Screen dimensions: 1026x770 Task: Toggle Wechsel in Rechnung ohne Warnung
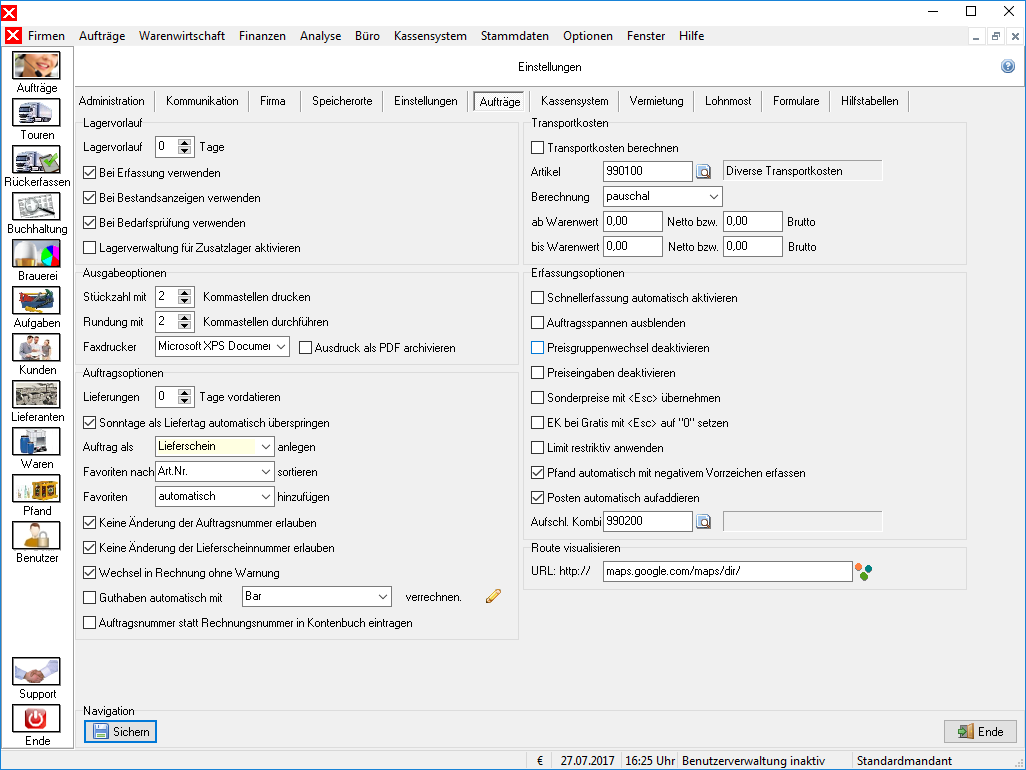tap(90, 573)
